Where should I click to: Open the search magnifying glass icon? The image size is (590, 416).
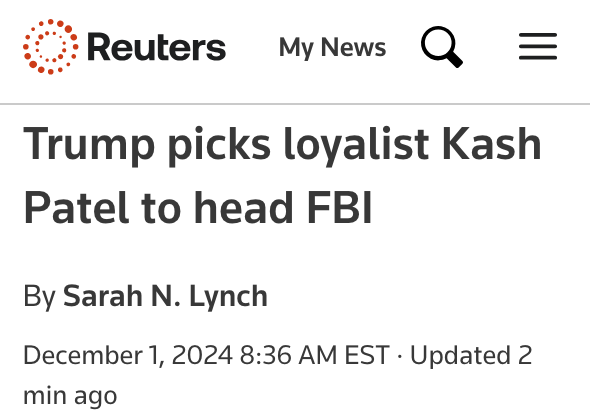(442, 47)
